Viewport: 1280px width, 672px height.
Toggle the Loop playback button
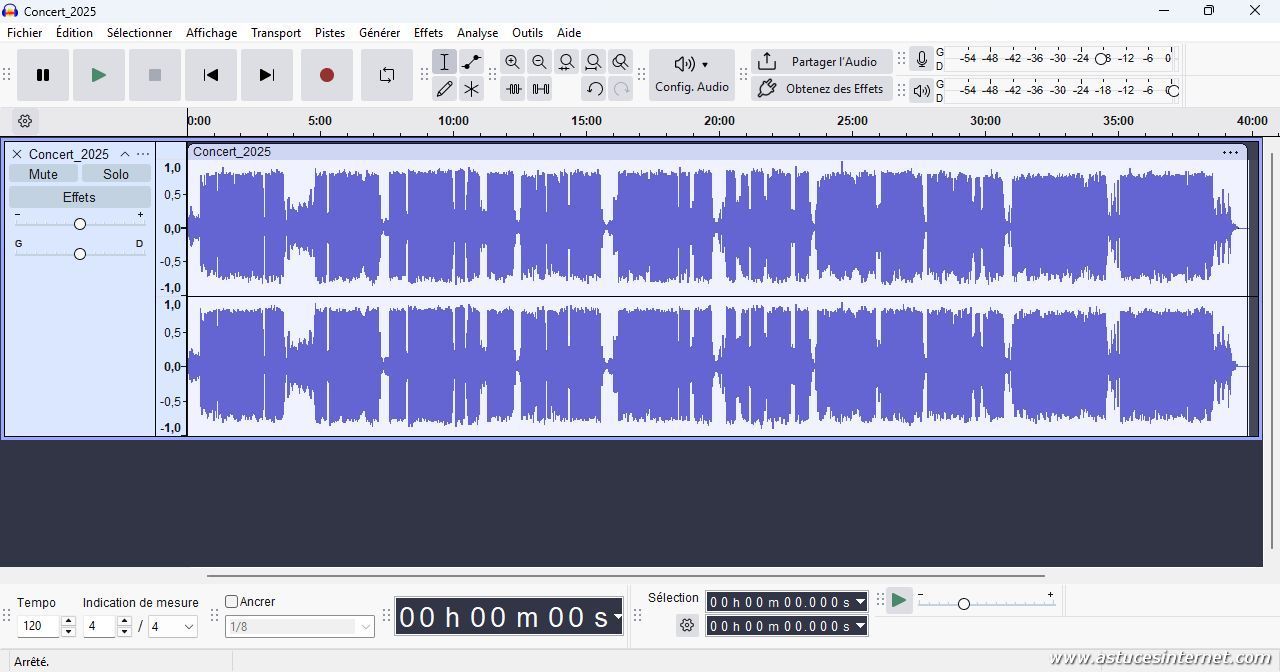click(x=386, y=75)
